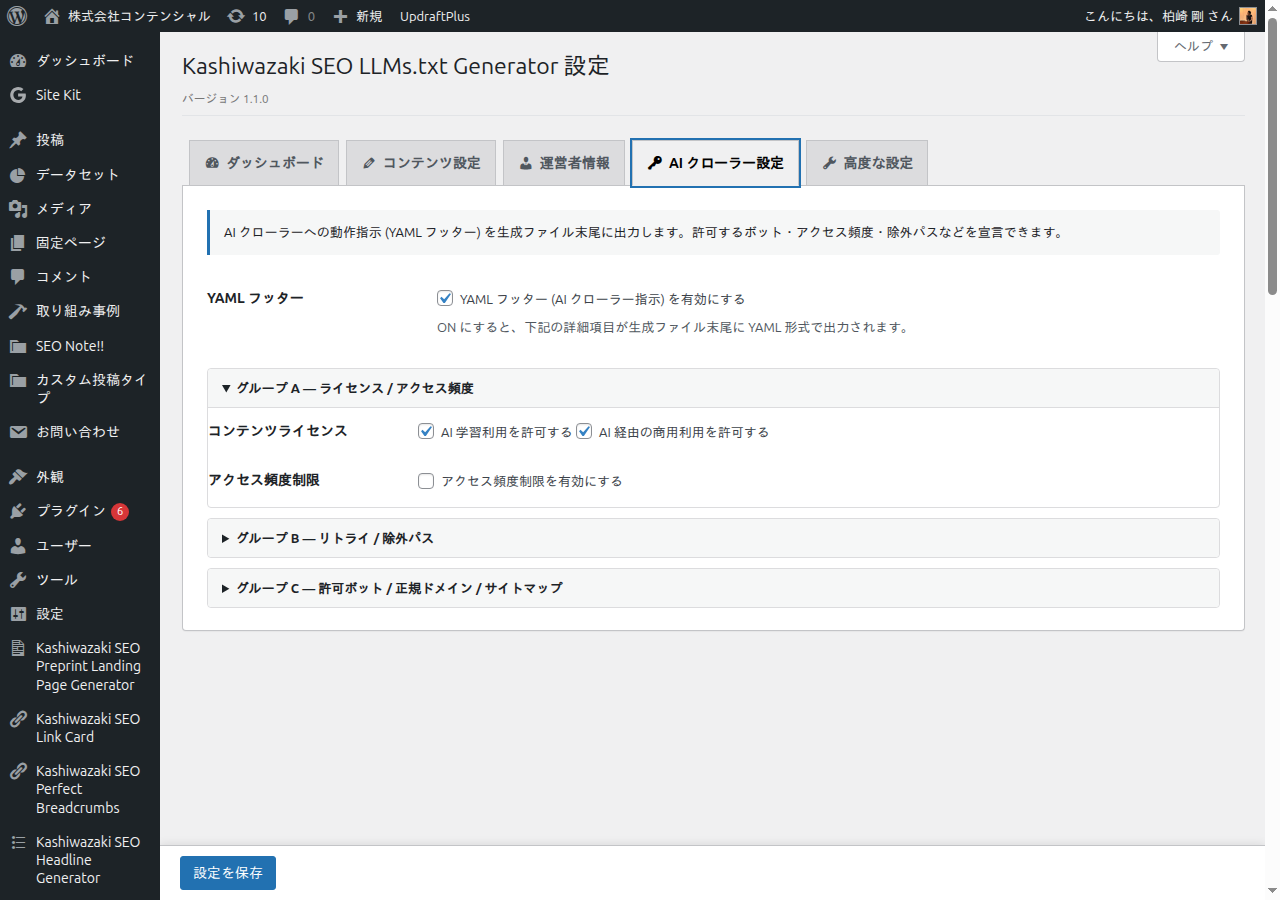Click the 取り組み事例 hammer icon
Viewport: 1280px width, 900px height.
[18, 311]
